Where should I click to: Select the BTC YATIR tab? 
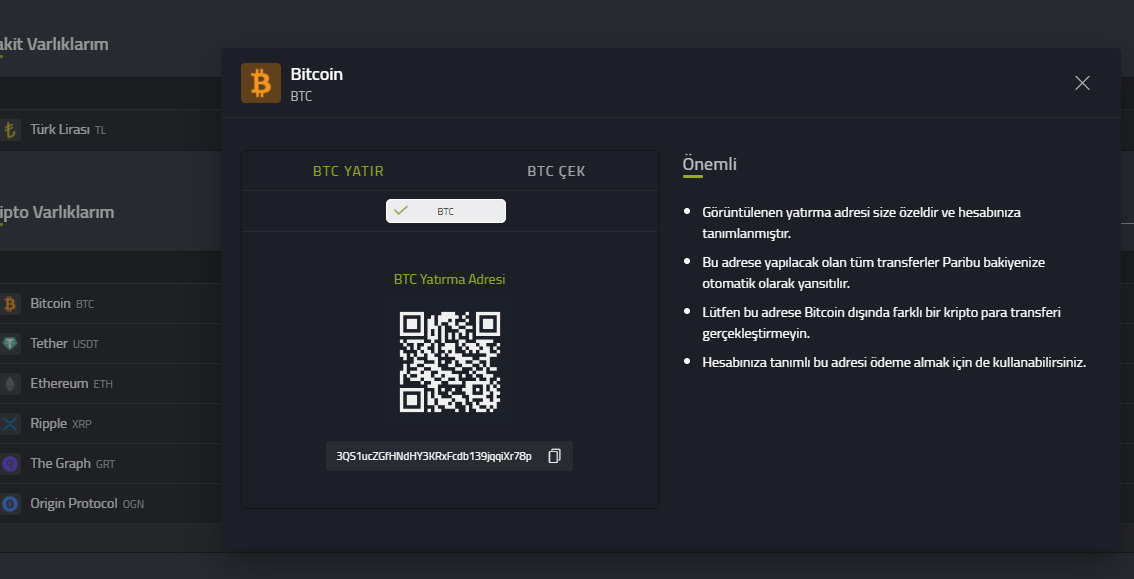pyautogui.click(x=348, y=171)
